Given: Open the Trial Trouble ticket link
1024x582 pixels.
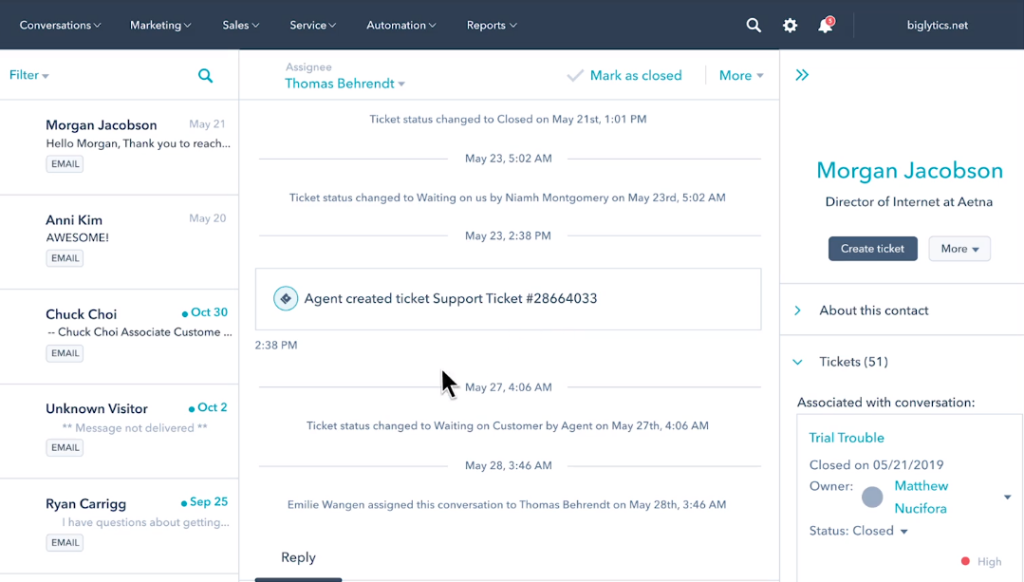Looking at the screenshot, I should pyautogui.click(x=846, y=438).
